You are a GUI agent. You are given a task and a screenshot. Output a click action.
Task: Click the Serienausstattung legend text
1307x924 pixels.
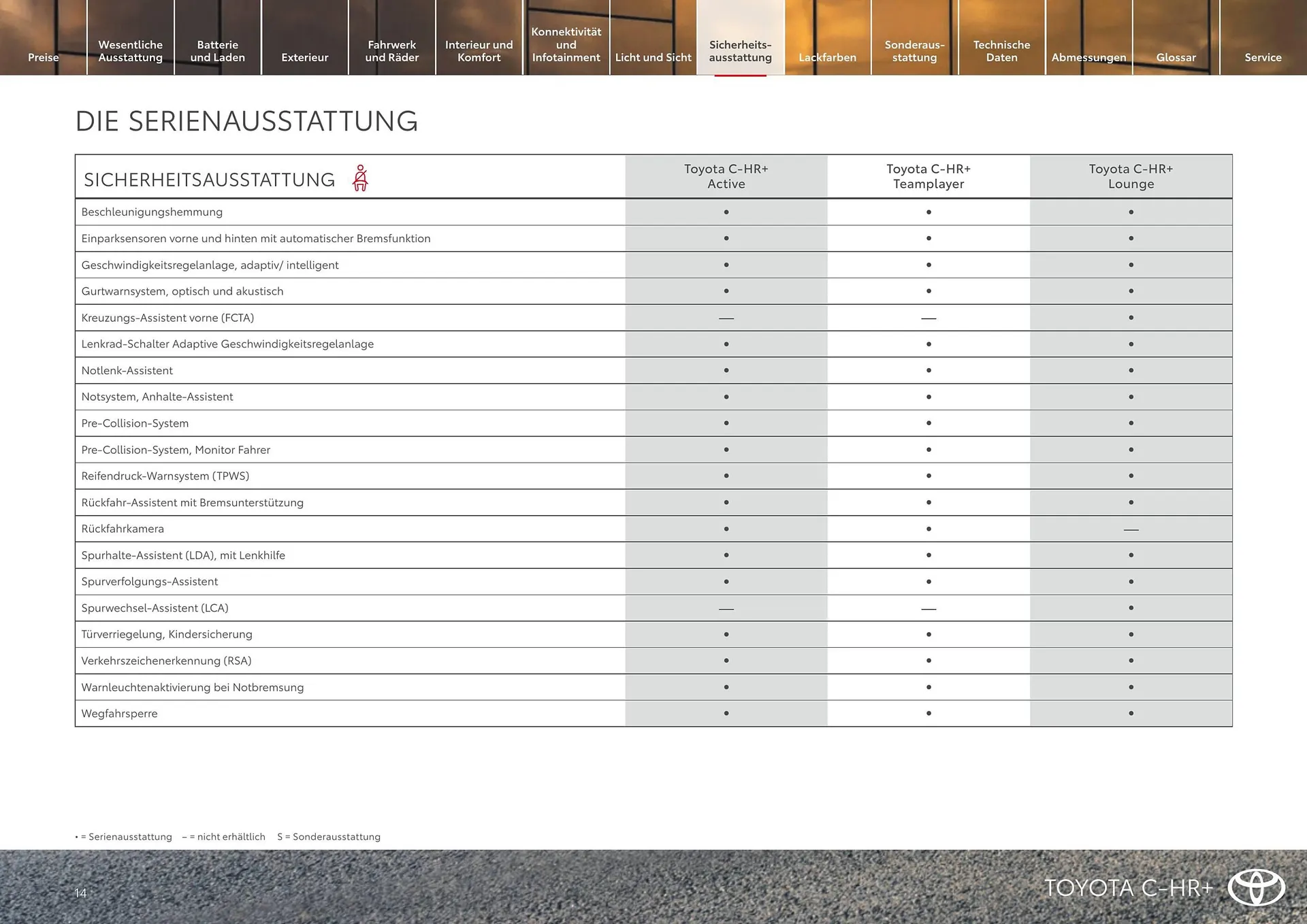[125, 837]
